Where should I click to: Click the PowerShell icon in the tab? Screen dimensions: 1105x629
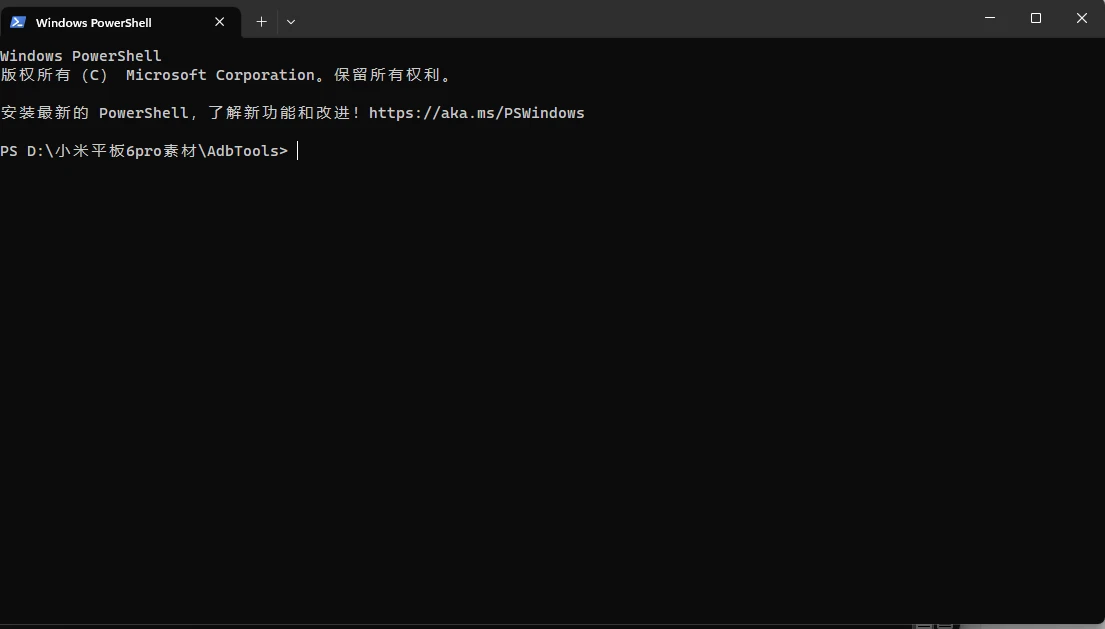coord(18,22)
